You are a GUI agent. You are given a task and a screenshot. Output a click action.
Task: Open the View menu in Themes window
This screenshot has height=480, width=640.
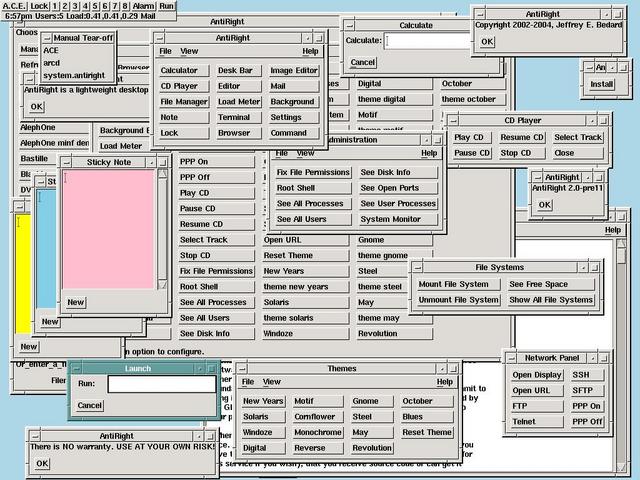point(273,382)
